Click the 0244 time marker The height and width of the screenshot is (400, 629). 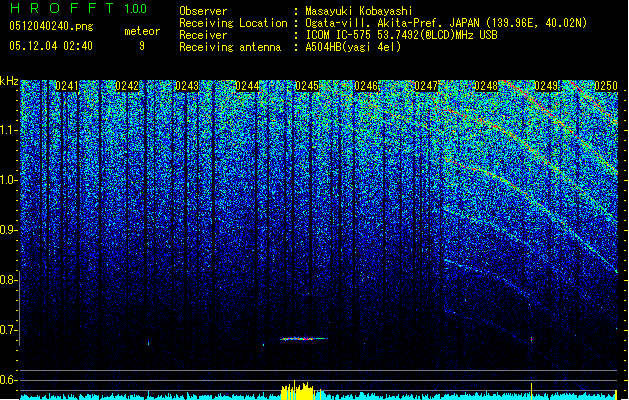click(x=247, y=86)
